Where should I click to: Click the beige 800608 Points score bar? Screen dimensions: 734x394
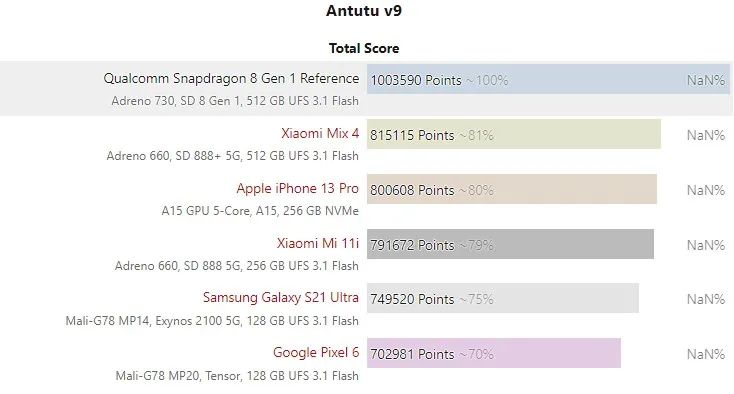point(512,189)
